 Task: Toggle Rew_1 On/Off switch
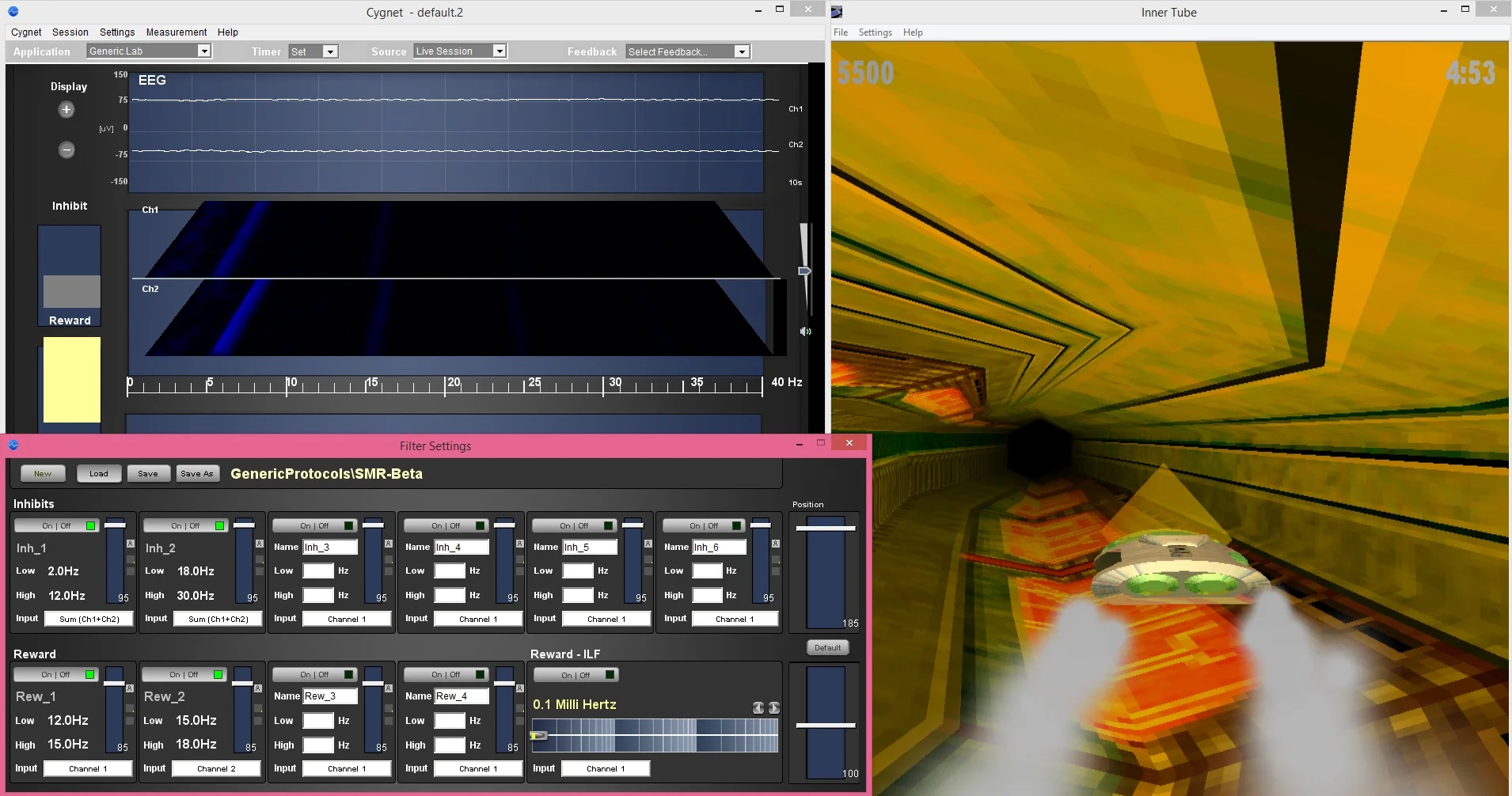(55, 674)
